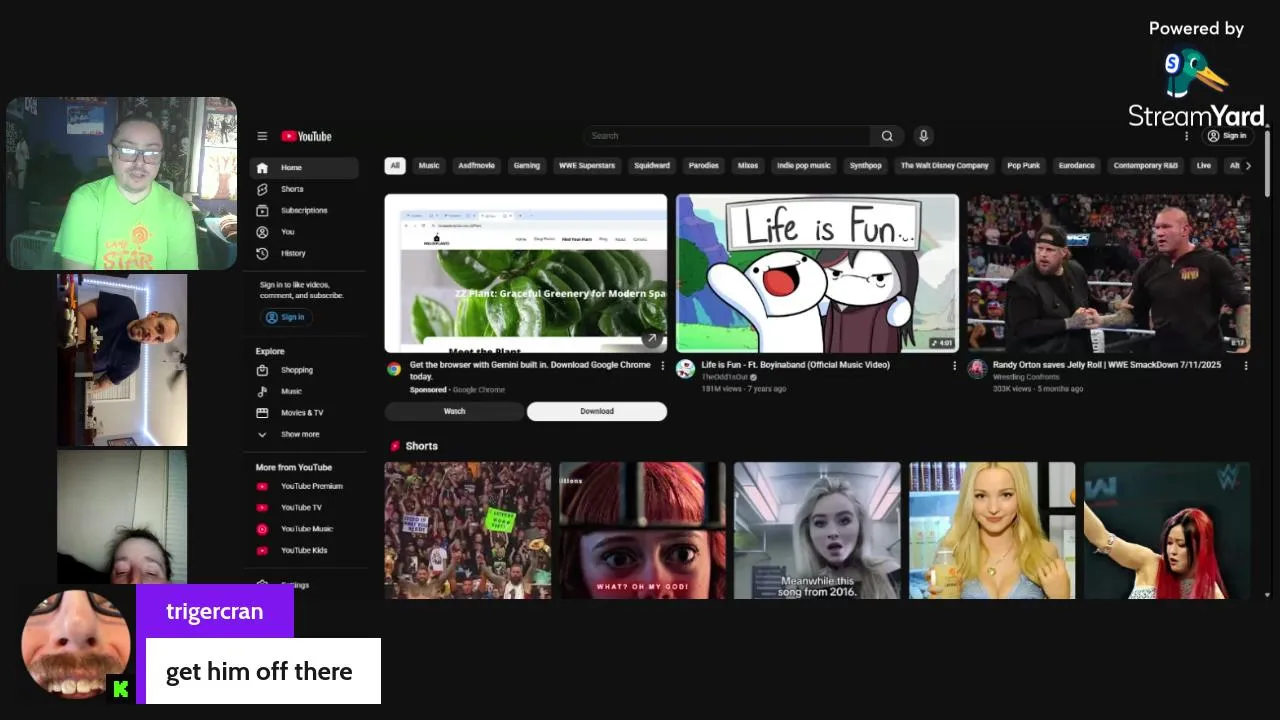Select the Gaming category chip
The width and height of the screenshot is (1280, 720).
click(x=527, y=166)
